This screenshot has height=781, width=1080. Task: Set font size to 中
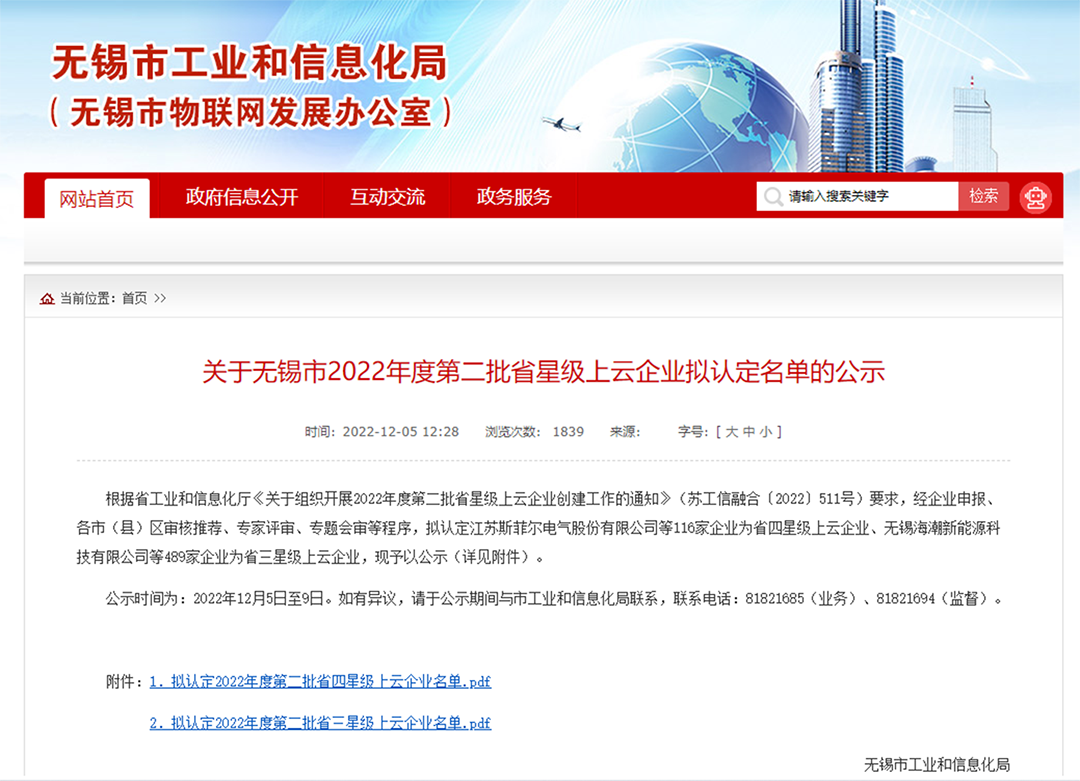click(749, 432)
